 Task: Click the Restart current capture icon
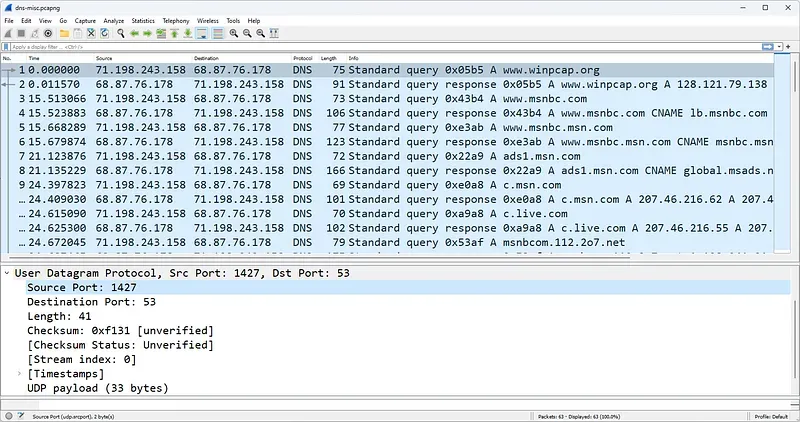coord(35,33)
